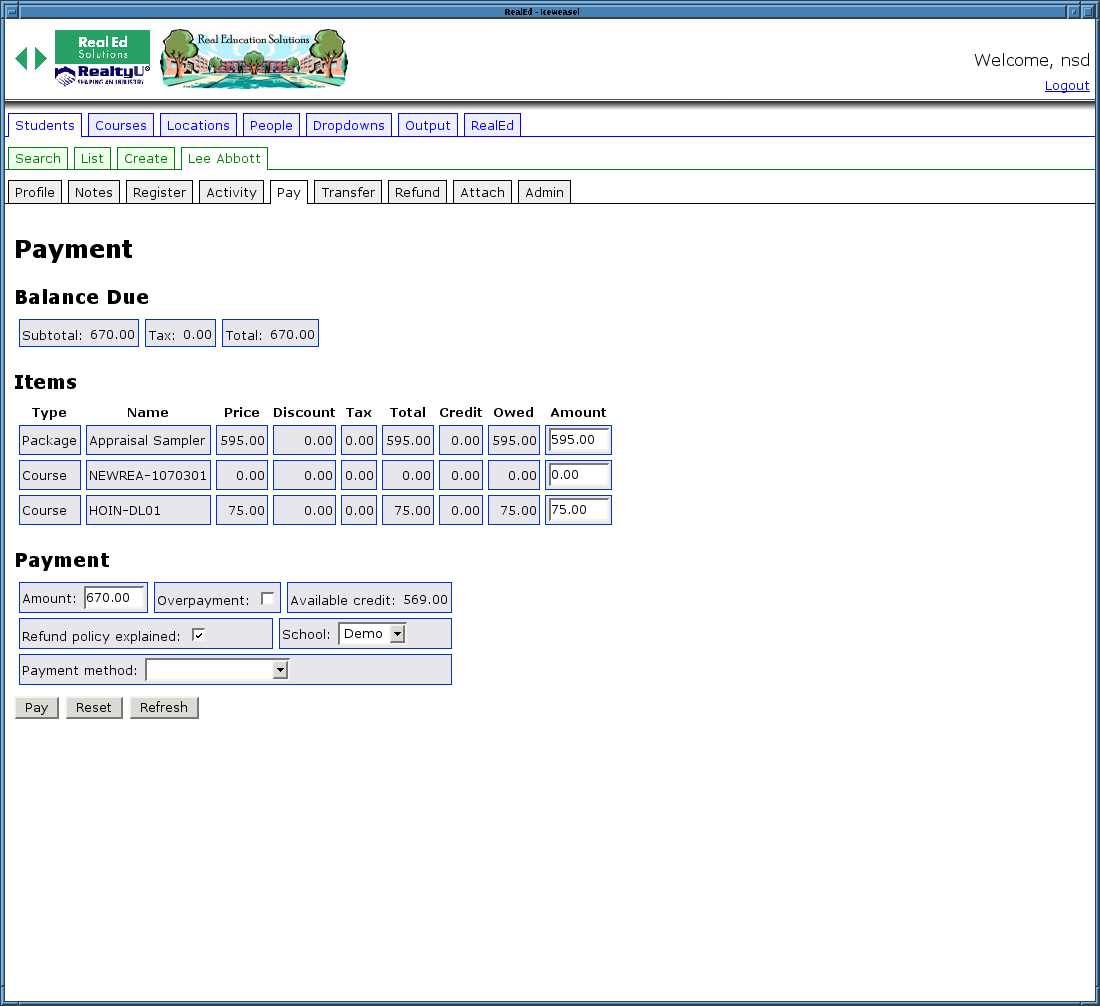Click the green back arrow icon

(x=21, y=59)
